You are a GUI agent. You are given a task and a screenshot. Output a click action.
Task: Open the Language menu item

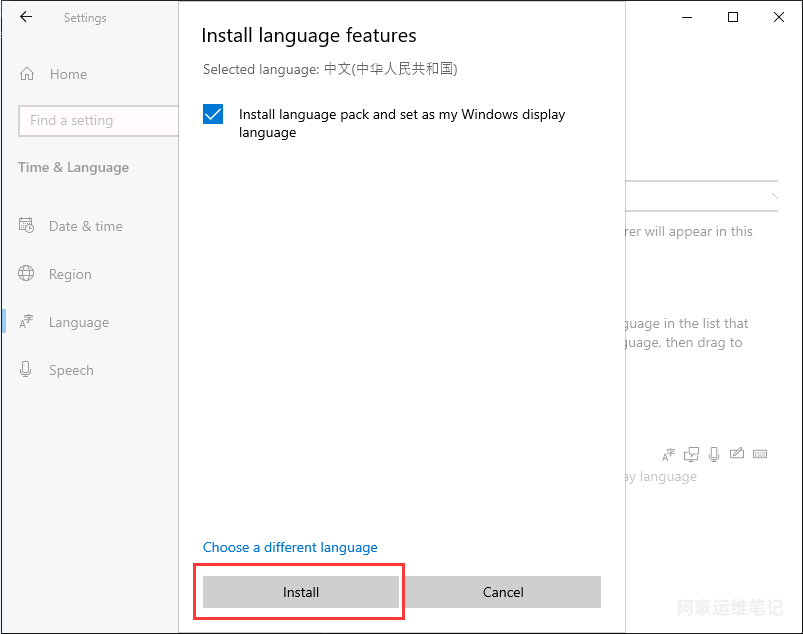78,322
